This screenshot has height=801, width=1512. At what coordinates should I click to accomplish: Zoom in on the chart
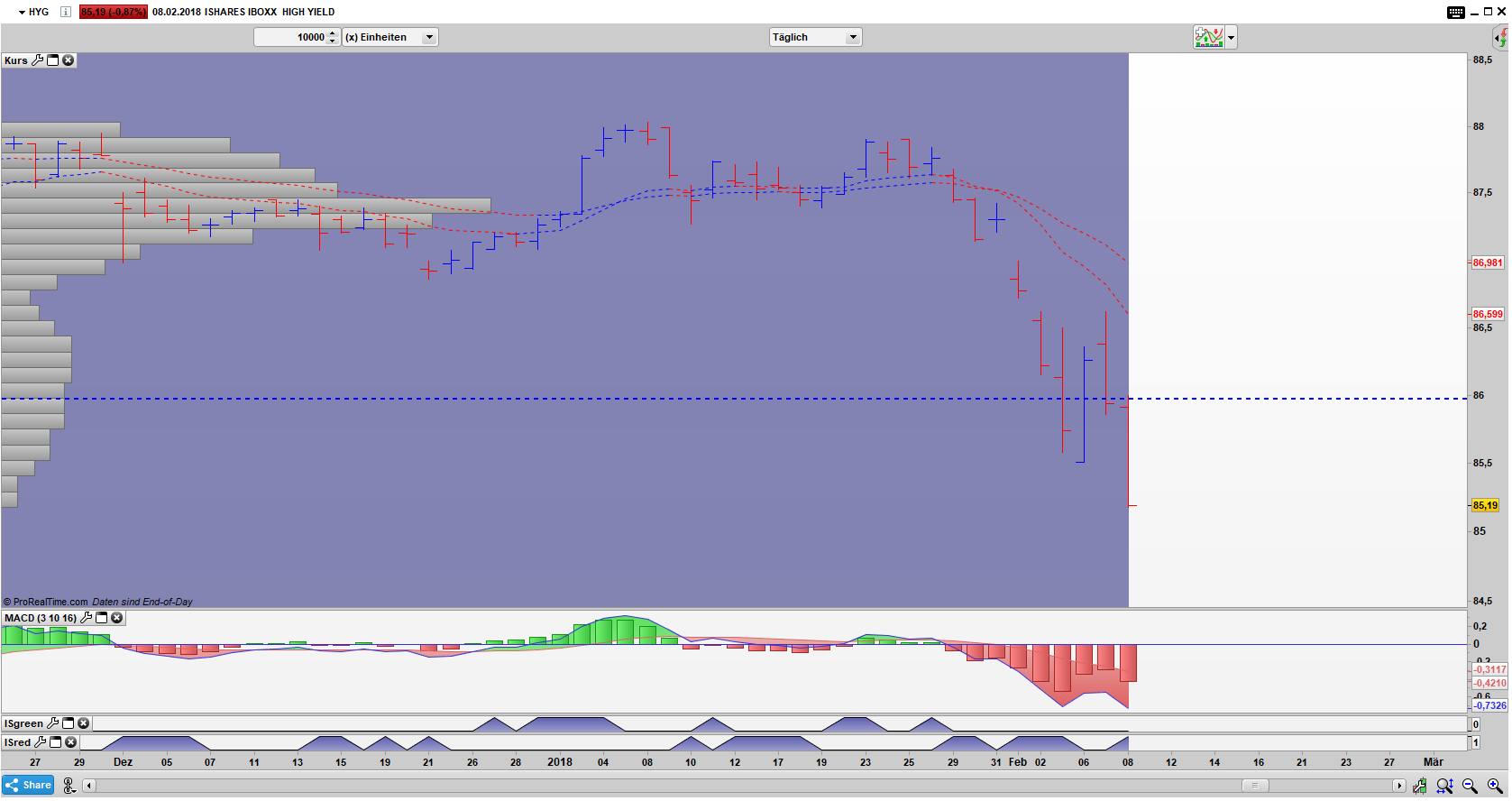tap(1495, 786)
